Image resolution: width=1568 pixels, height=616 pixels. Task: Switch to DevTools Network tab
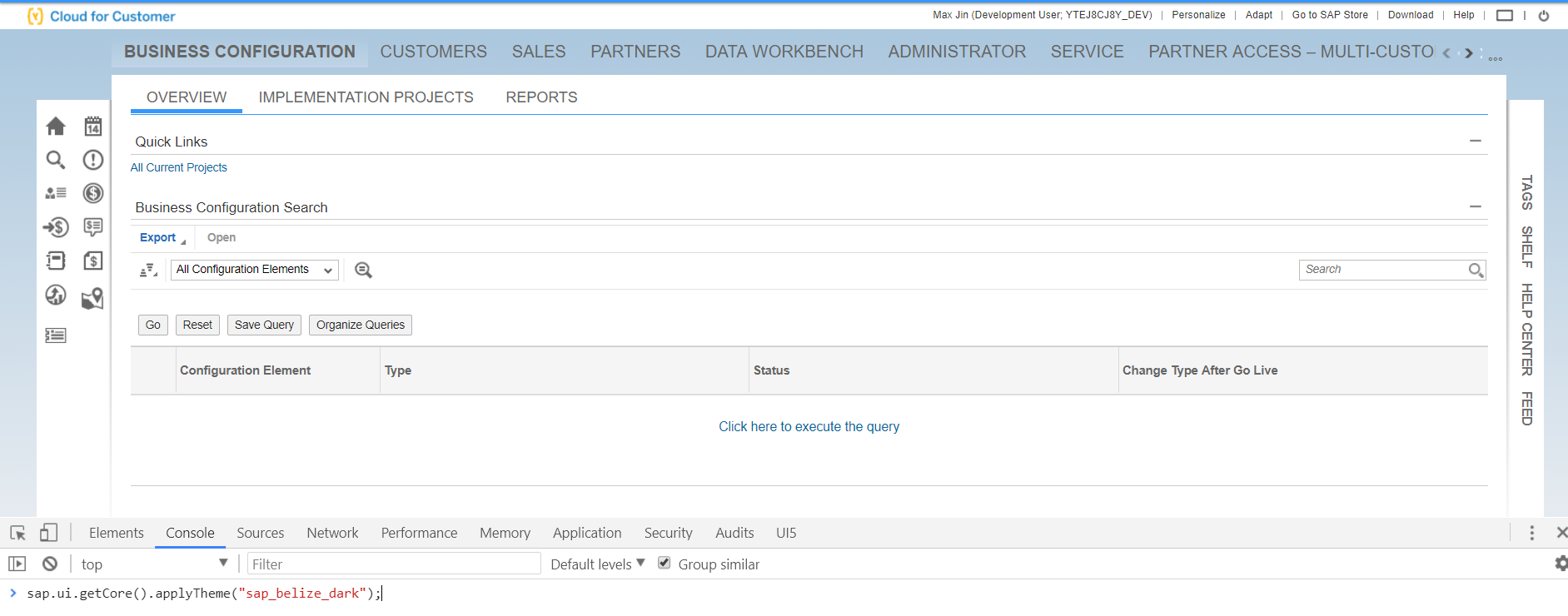[332, 533]
